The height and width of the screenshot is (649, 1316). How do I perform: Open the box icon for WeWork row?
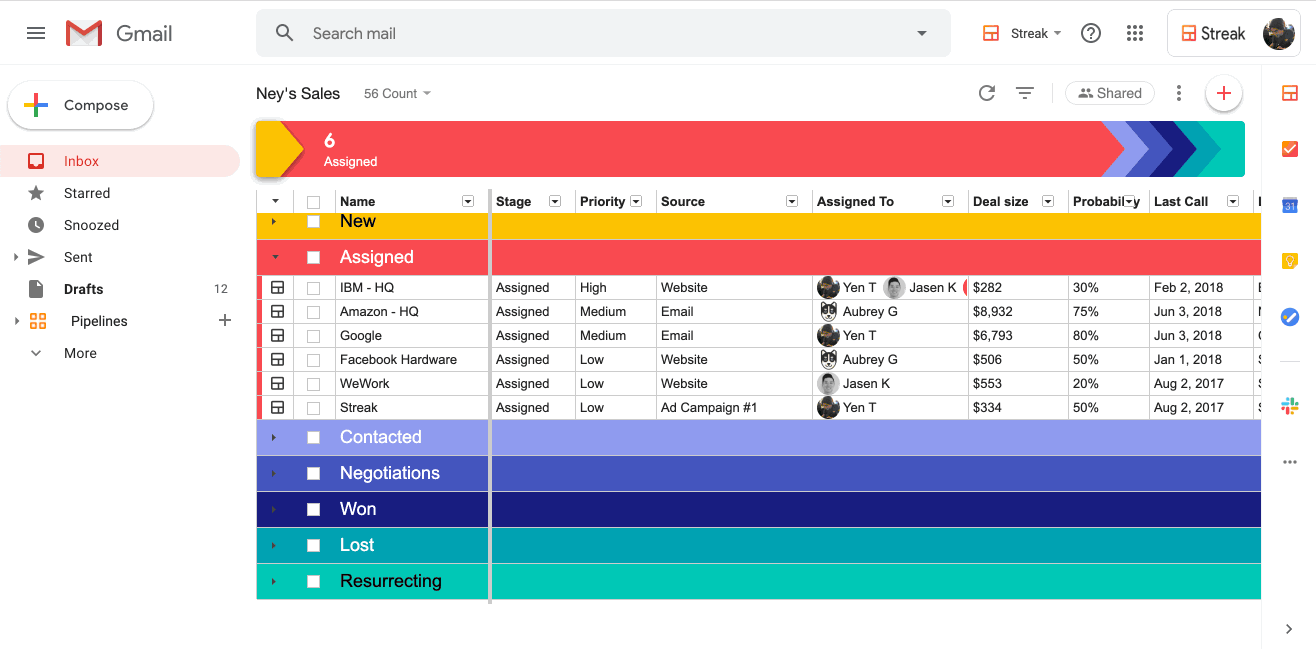[x=278, y=383]
